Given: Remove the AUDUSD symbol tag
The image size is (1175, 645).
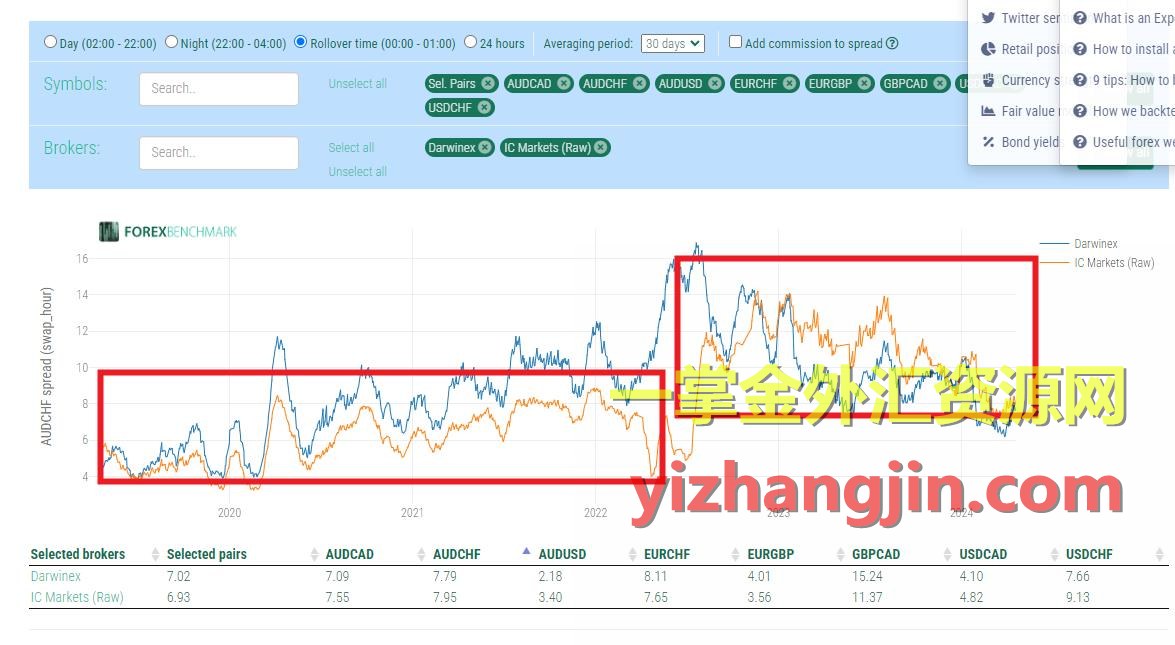Looking at the screenshot, I should pyautogui.click(x=715, y=83).
